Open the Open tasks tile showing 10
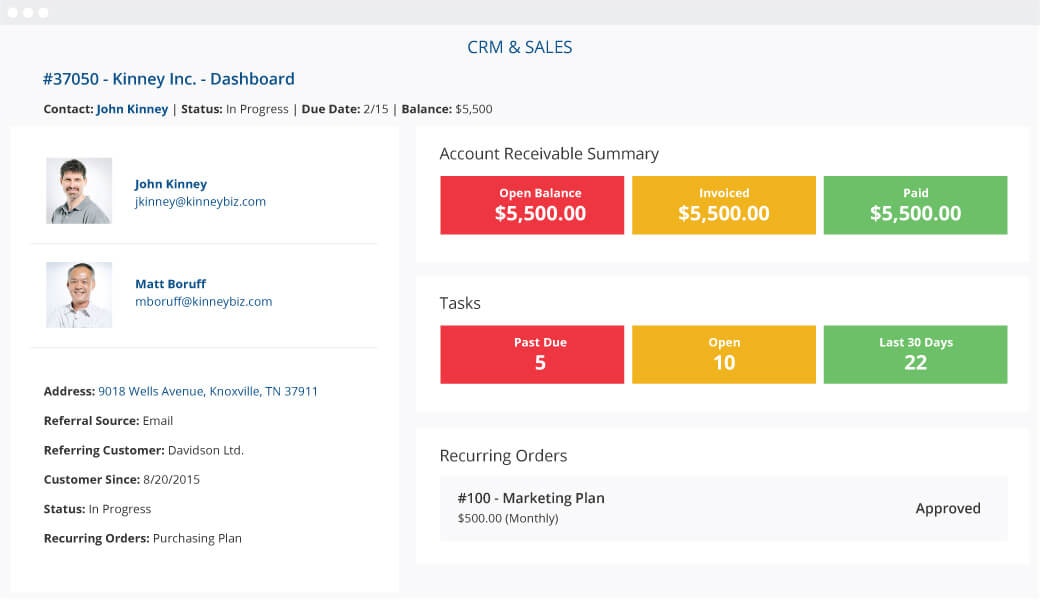 coord(724,355)
